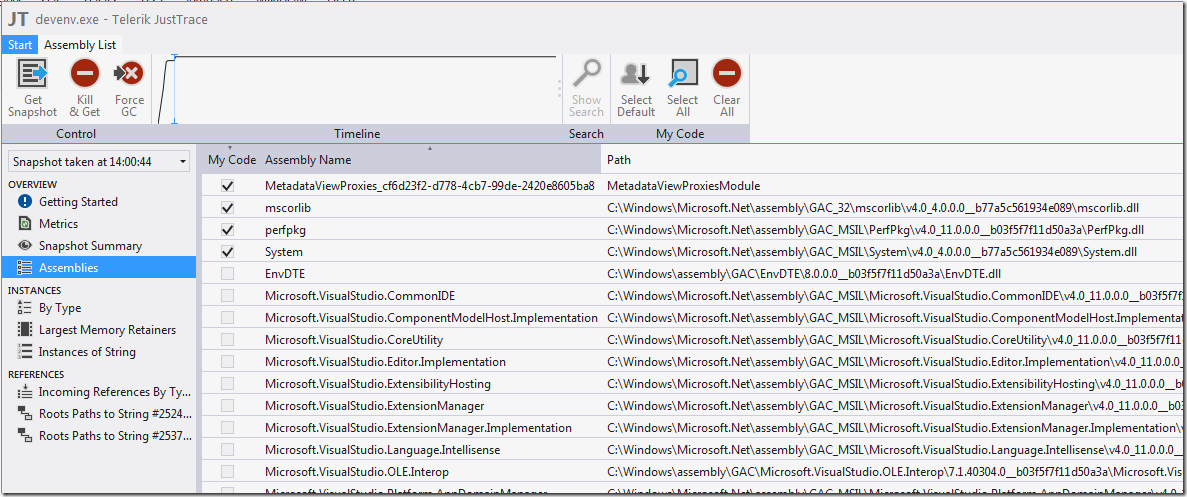This screenshot has height=497, width=1187.
Task: Switch to the Assembly List tab
Action: pos(80,45)
